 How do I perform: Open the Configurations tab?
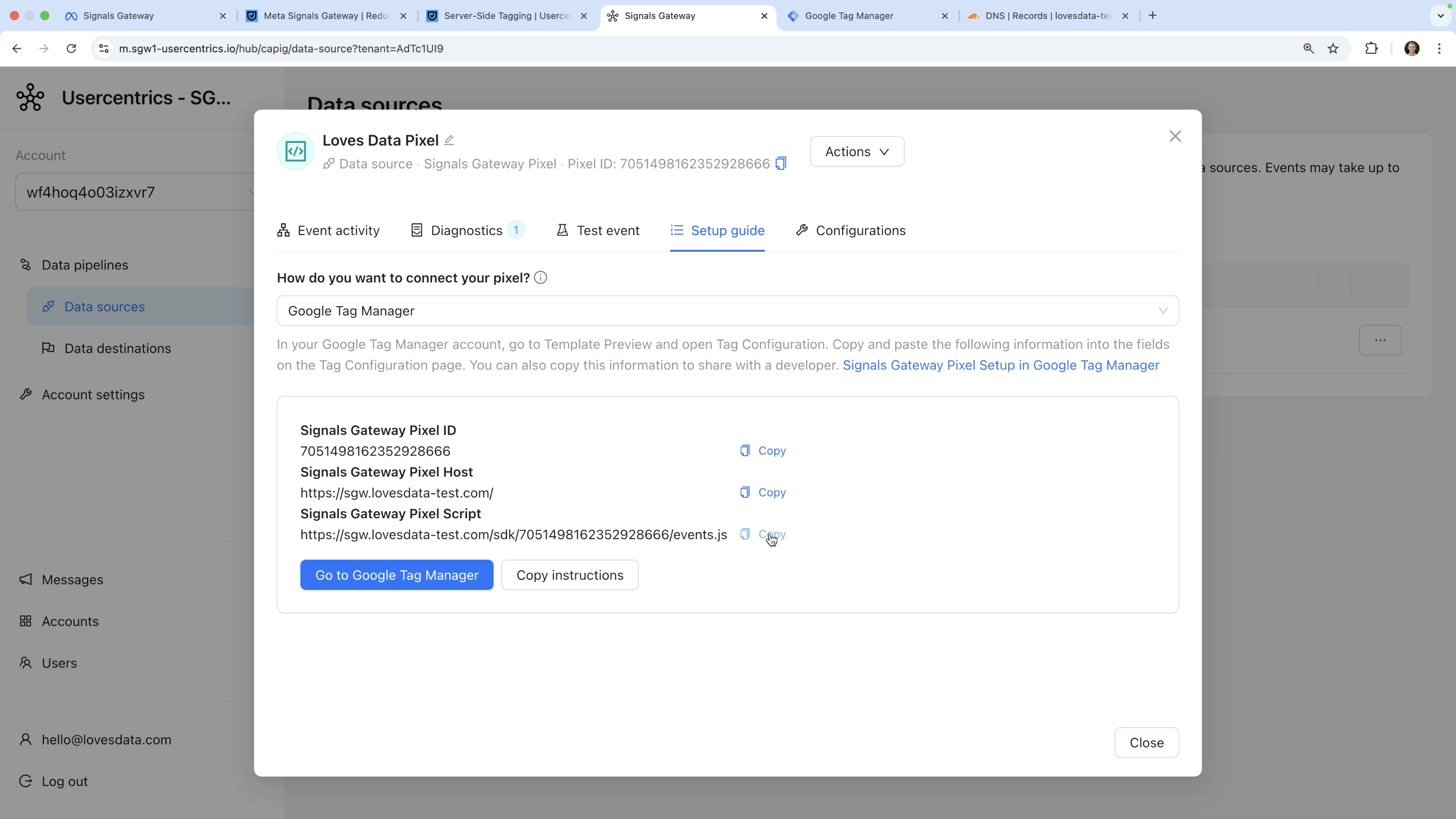(x=851, y=230)
